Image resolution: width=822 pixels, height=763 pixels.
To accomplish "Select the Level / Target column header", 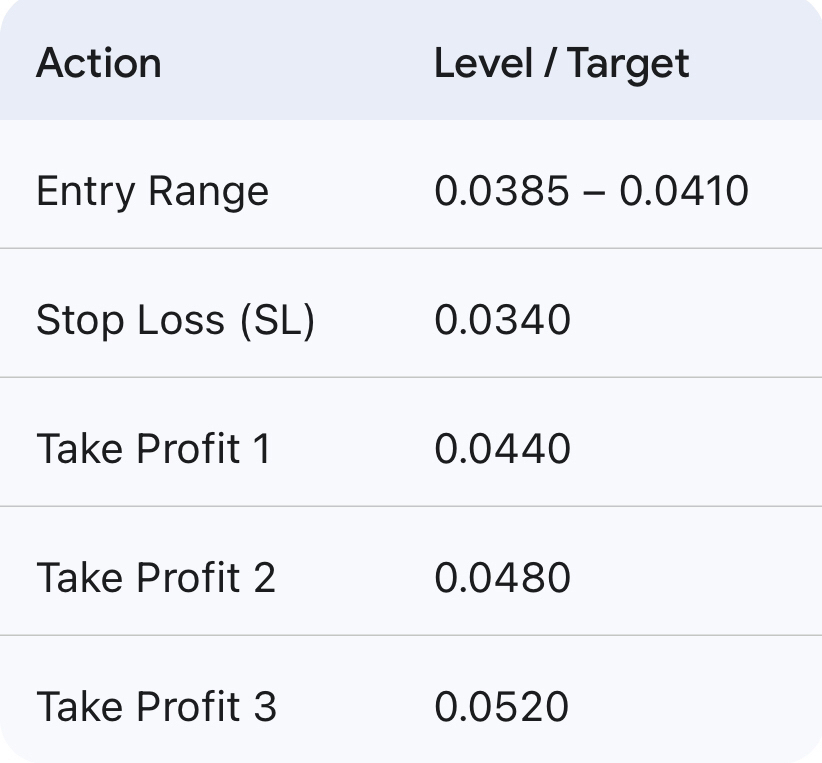I will point(561,63).
